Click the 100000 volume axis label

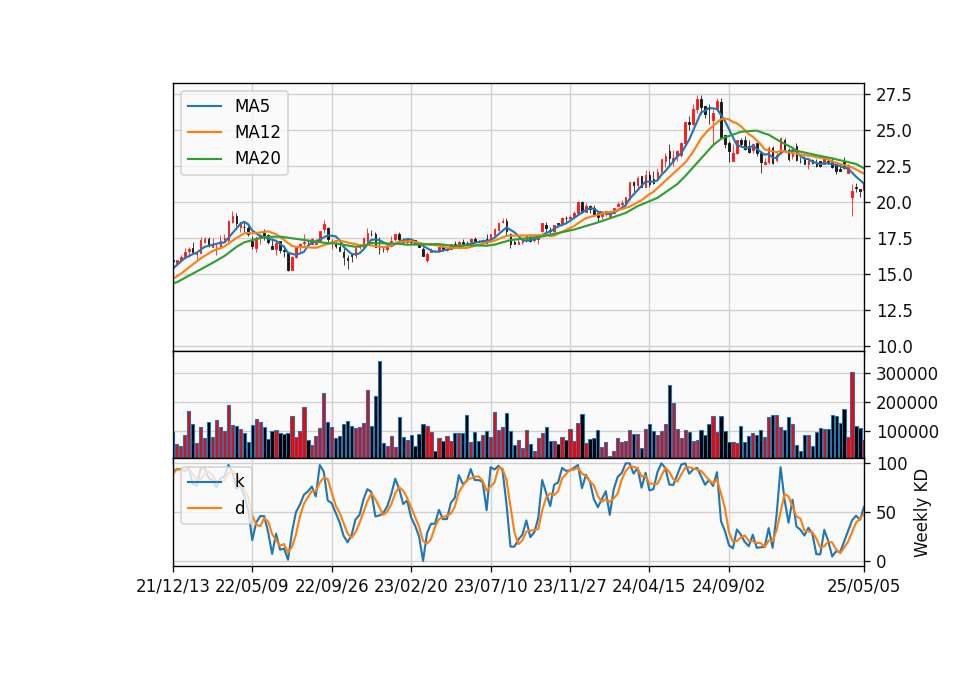pyautogui.click(x=907, y=432)
